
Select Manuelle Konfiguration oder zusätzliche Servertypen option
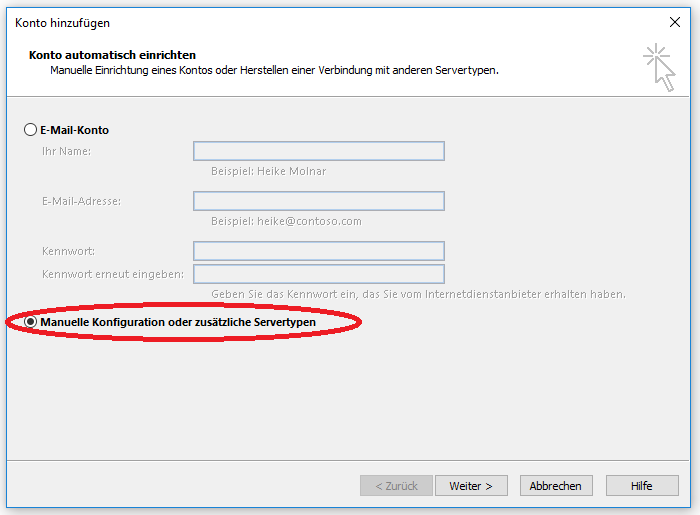(x=30, y=322)
